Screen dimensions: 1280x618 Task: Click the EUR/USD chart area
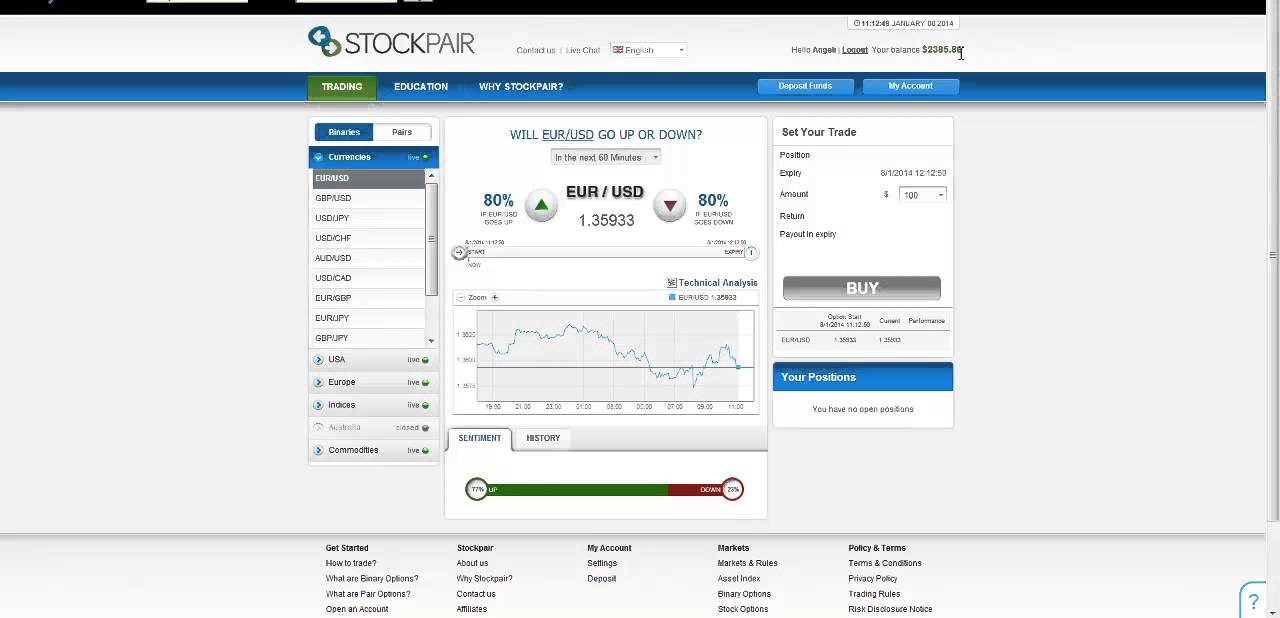(x=613, y=355)
